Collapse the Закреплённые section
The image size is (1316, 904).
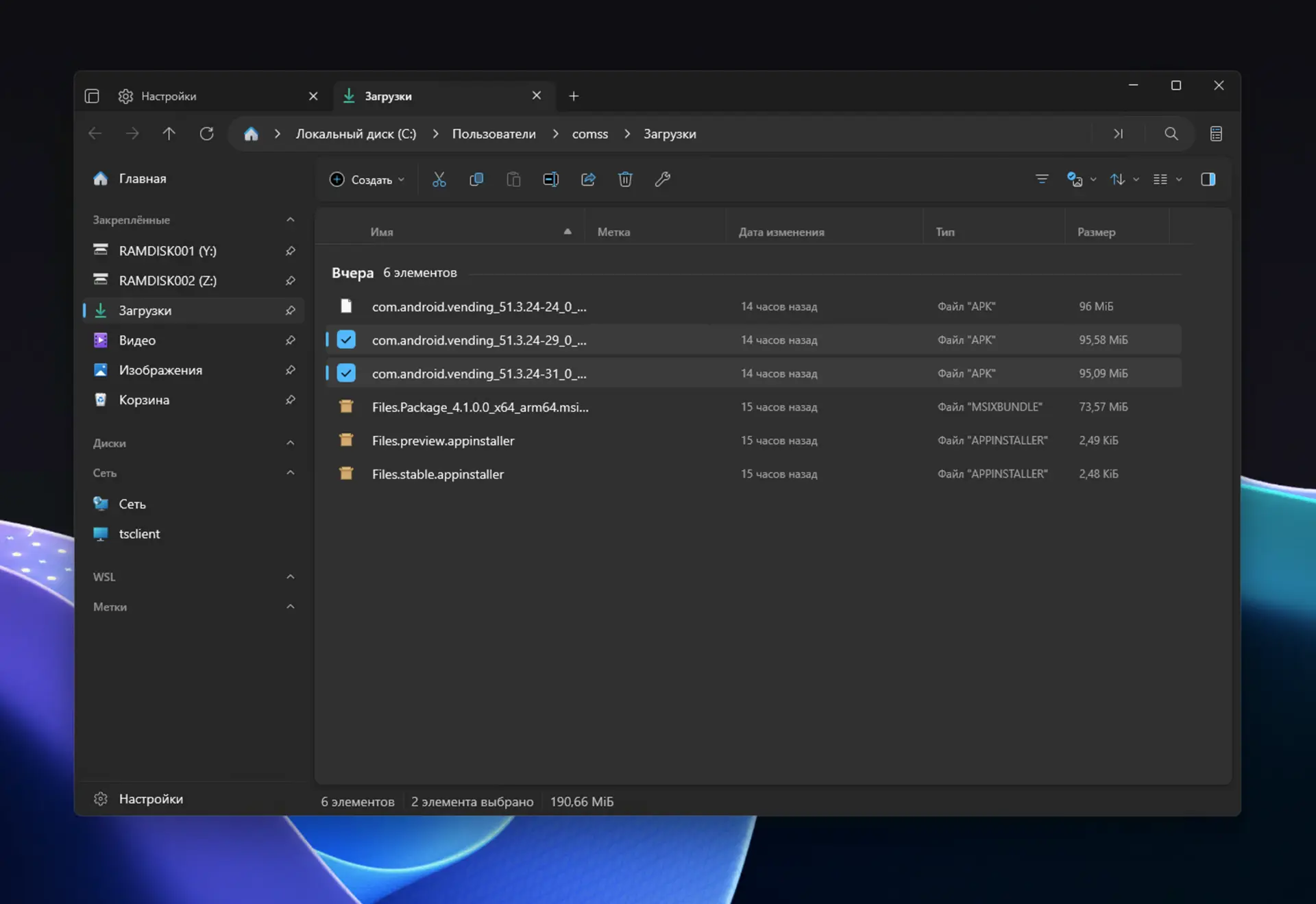[x=290, y=220]
